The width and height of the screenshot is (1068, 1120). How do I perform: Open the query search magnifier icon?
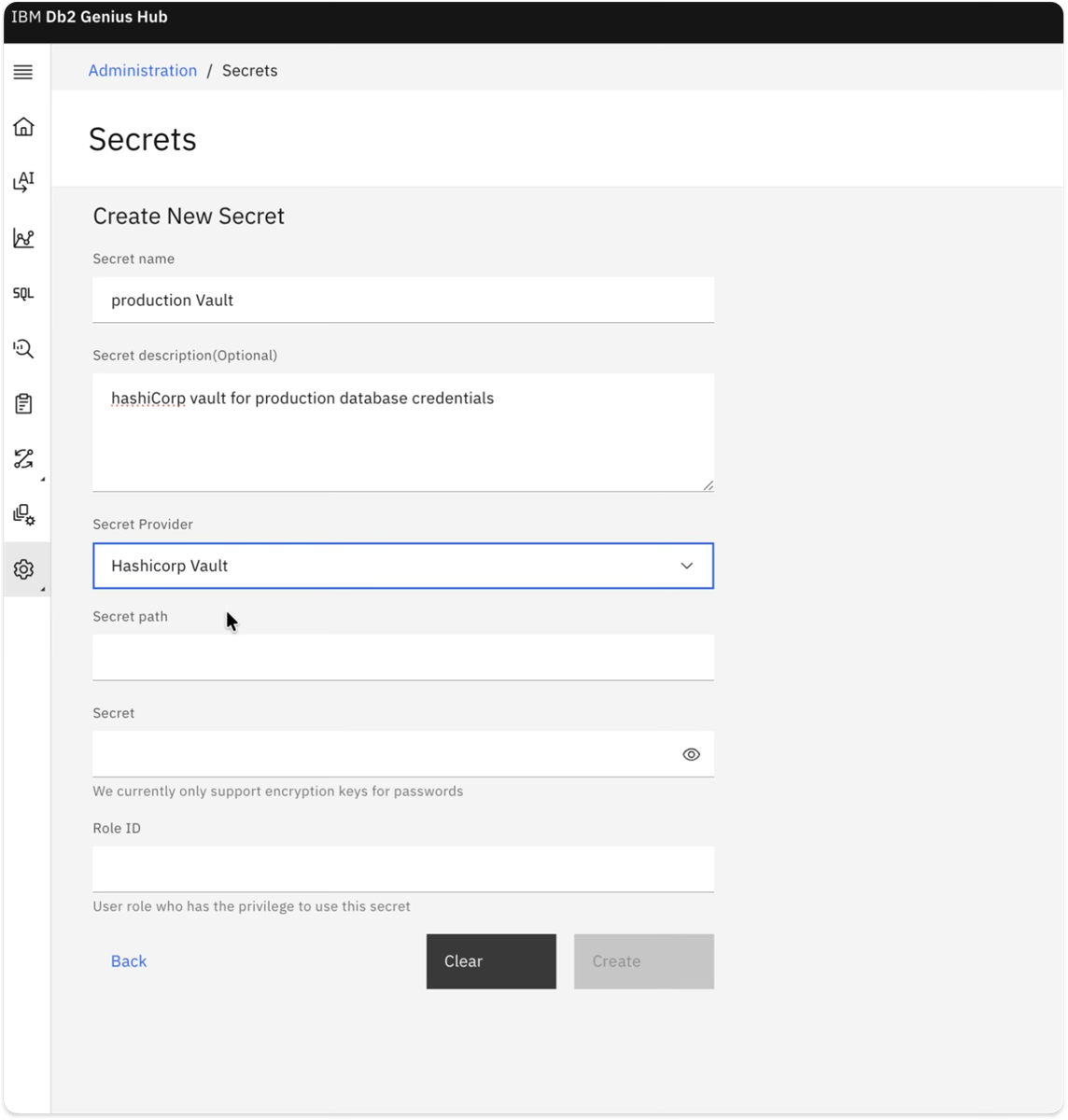pos(23,348)
